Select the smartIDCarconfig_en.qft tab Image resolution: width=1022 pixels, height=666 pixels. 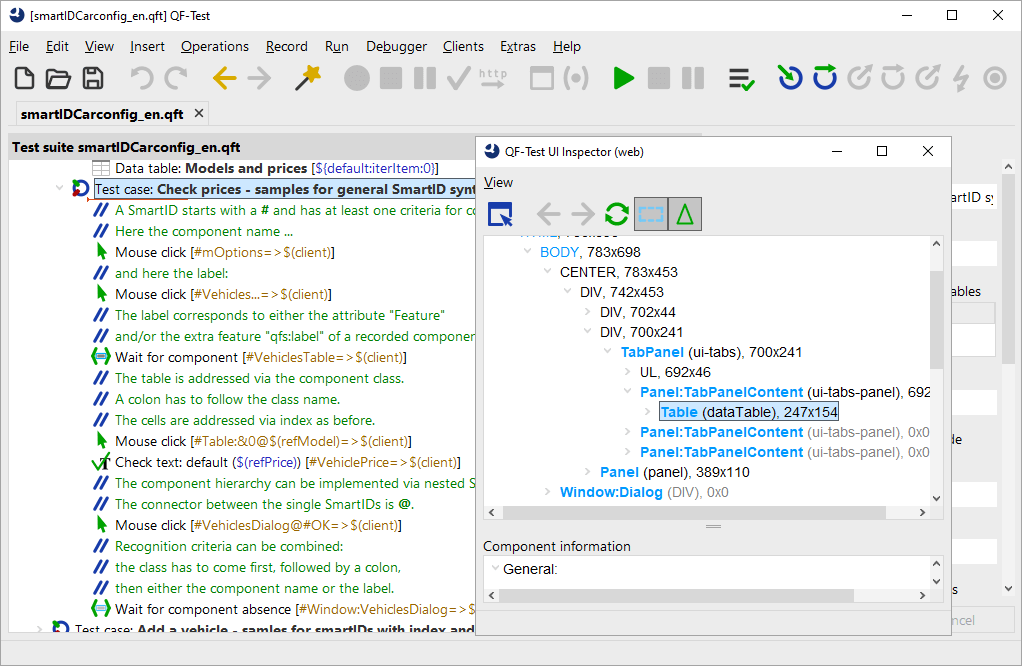pos(102,114)
